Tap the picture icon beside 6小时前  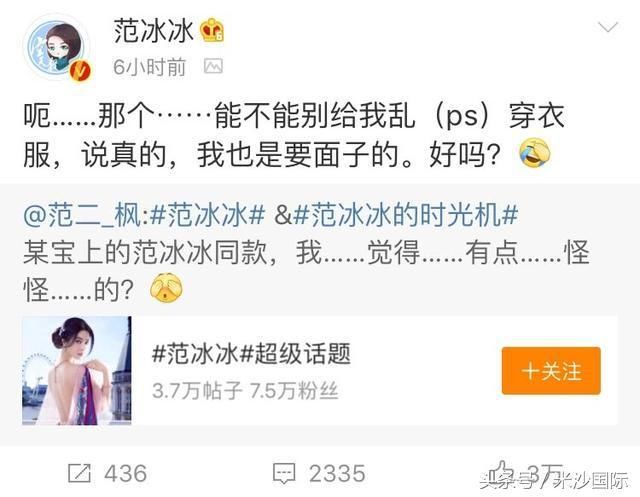click(213, 66)
